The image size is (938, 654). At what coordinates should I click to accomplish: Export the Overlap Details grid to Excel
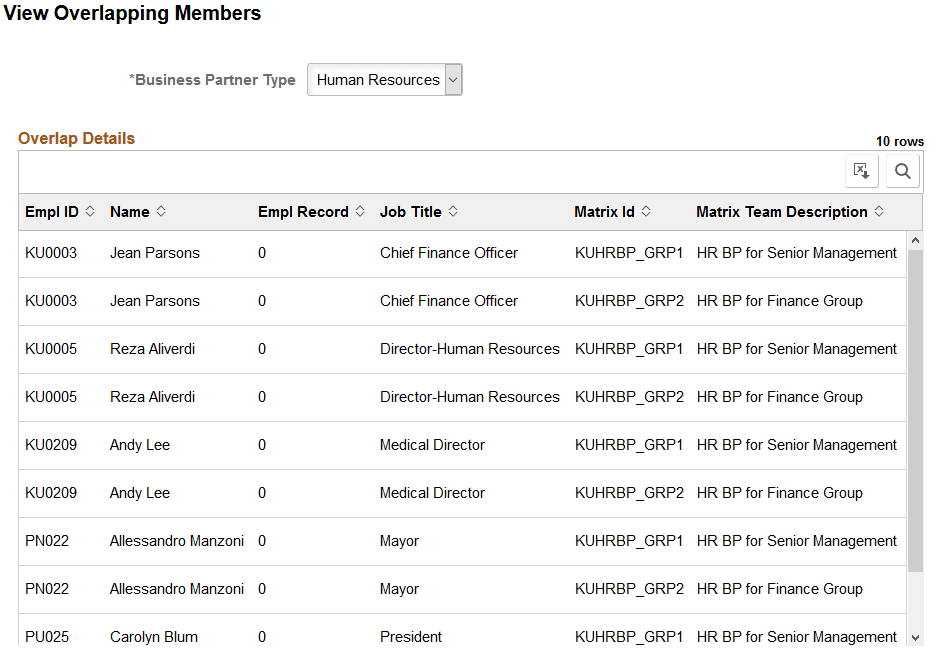[862, 170]
